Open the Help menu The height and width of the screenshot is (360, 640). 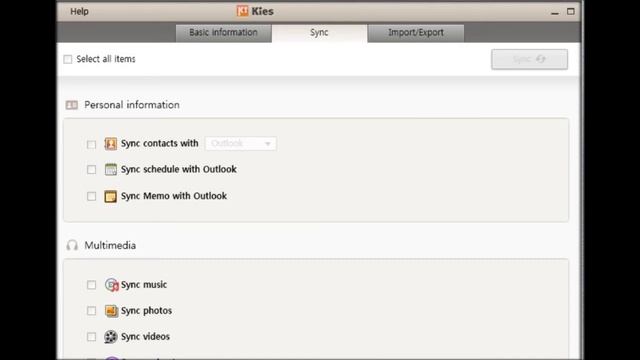79,11
